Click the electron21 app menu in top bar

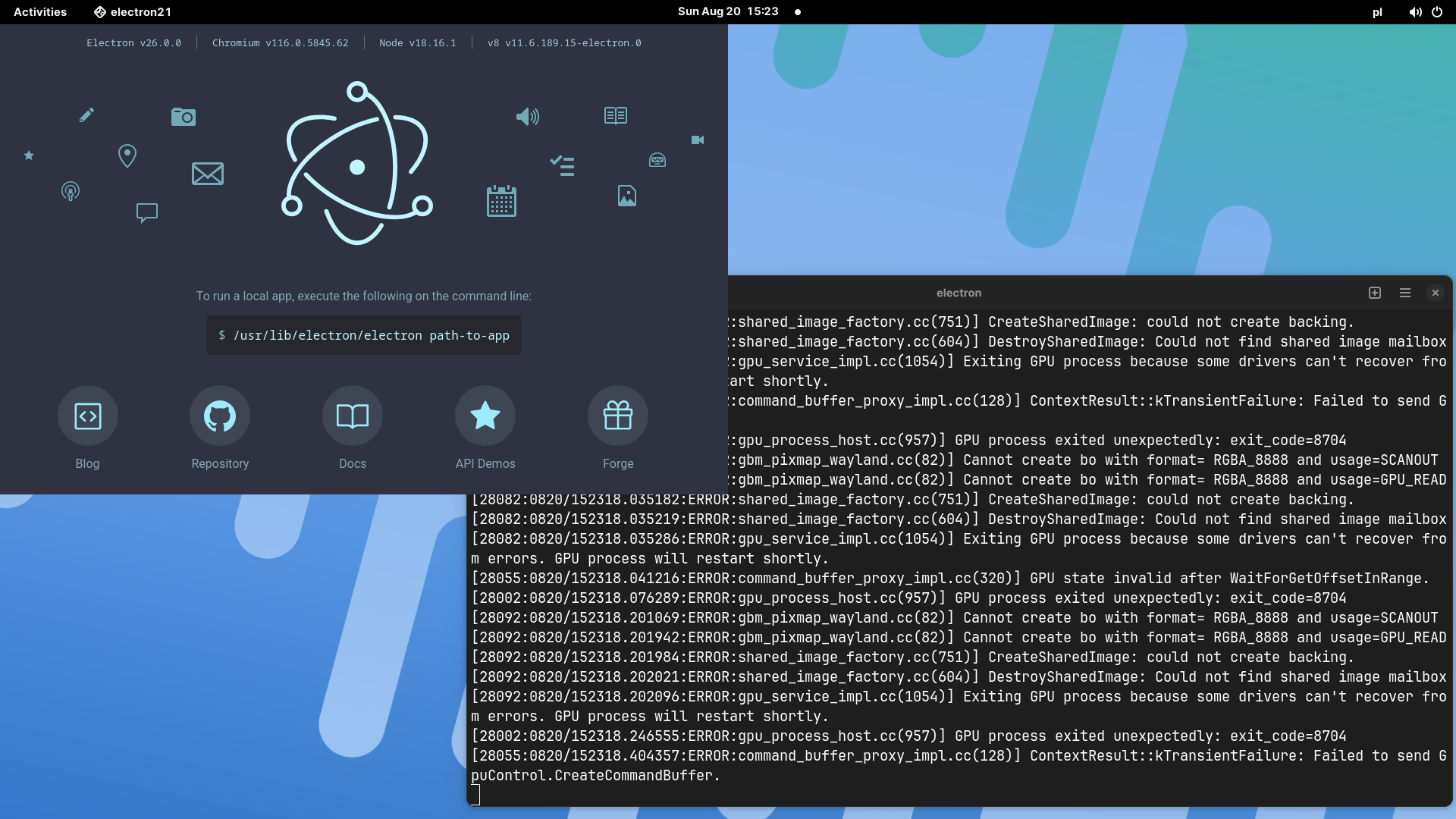click(x=132, y=12)
